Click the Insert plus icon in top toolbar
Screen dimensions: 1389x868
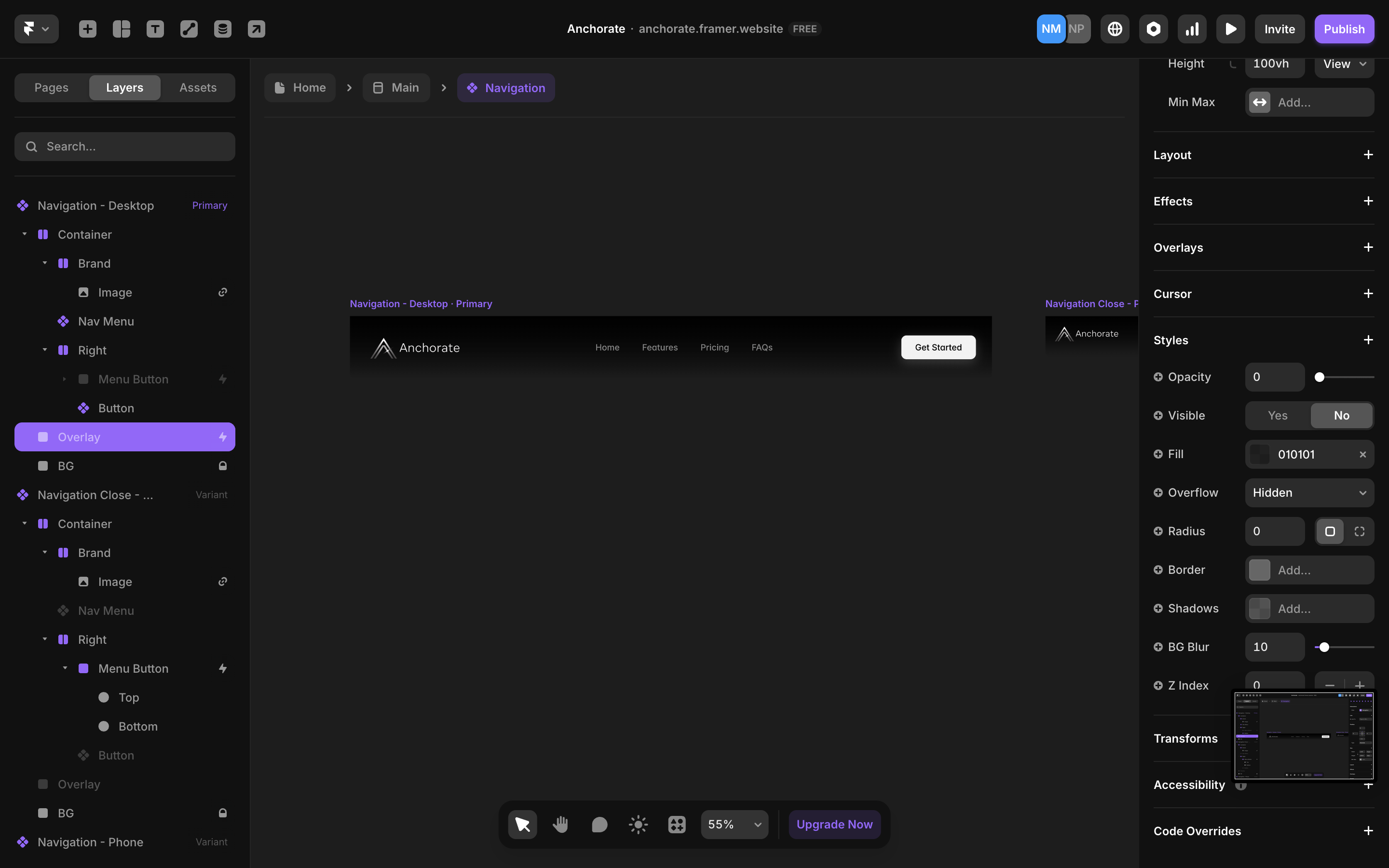pyautogui.click(x=87, y=29)
